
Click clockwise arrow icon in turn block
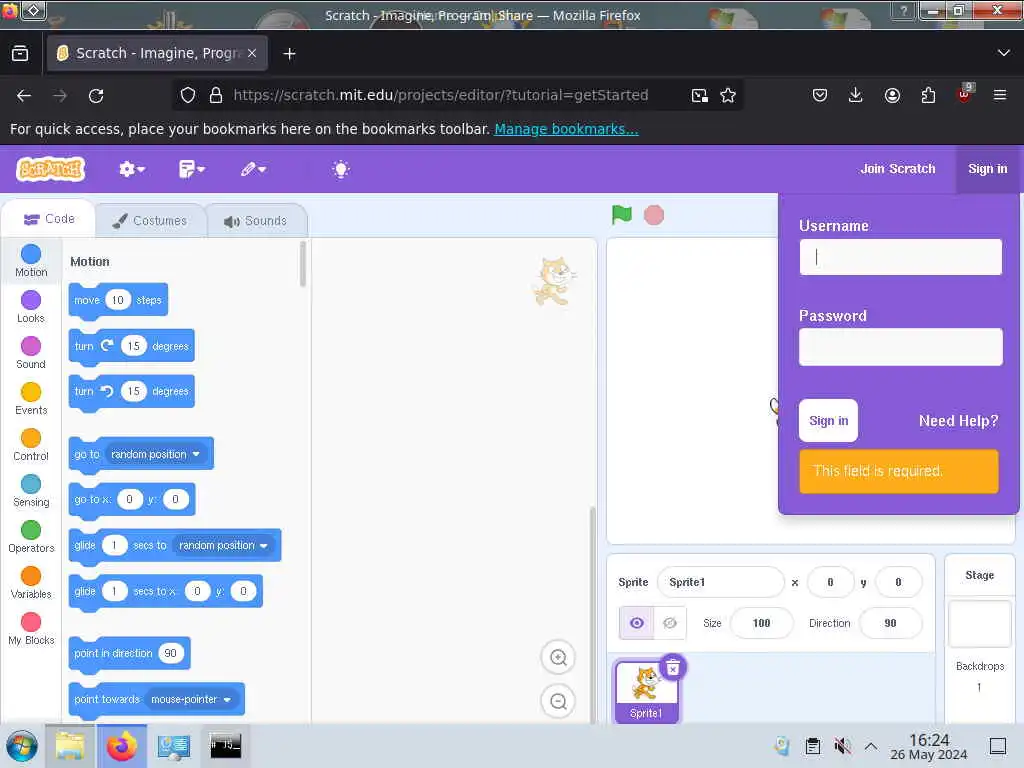[x=107, y=345]
